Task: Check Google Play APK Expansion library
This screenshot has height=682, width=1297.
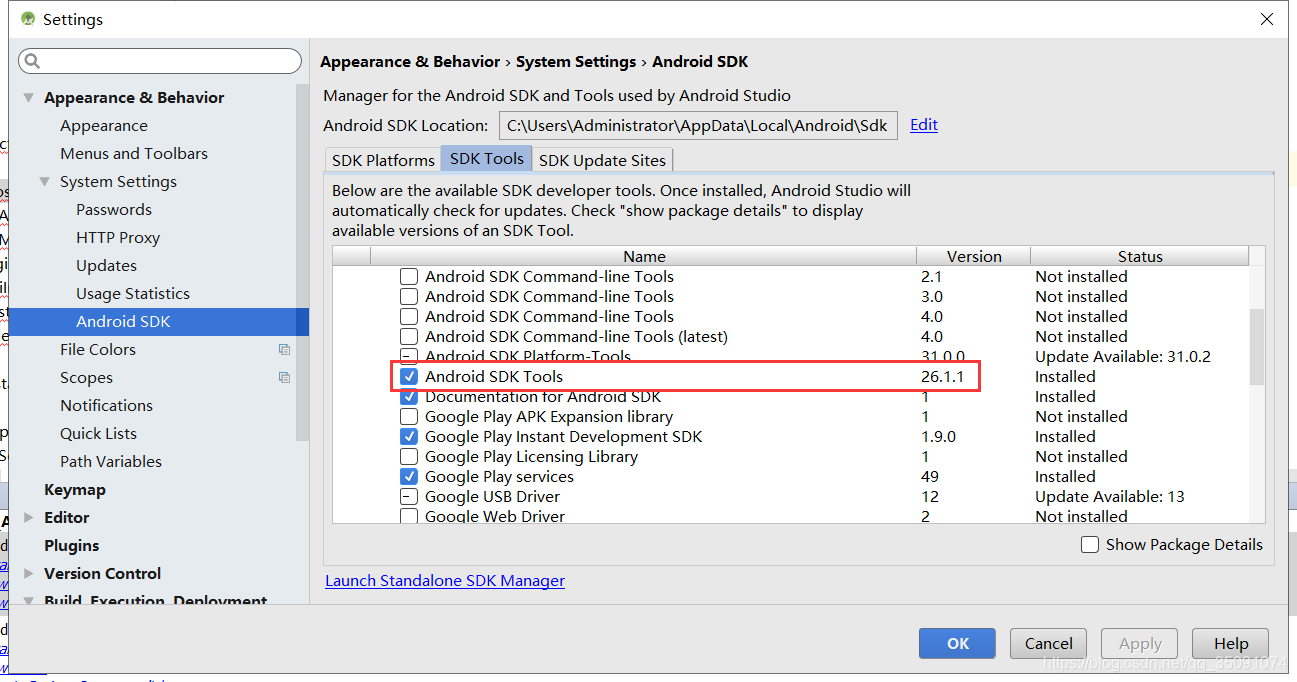Action: (409, 416)
